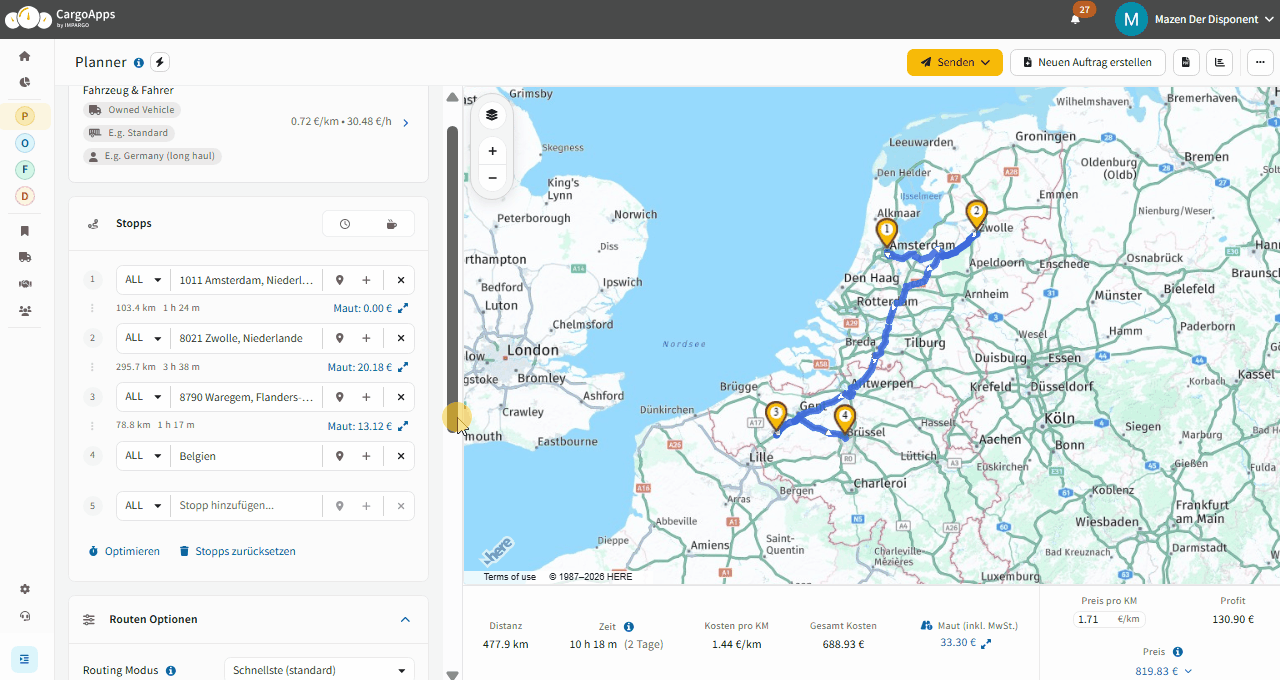The image size is (1280, 680).
Task: Open the Senden dropdown button
Action: pyautogui.click(x=955, y=62)
